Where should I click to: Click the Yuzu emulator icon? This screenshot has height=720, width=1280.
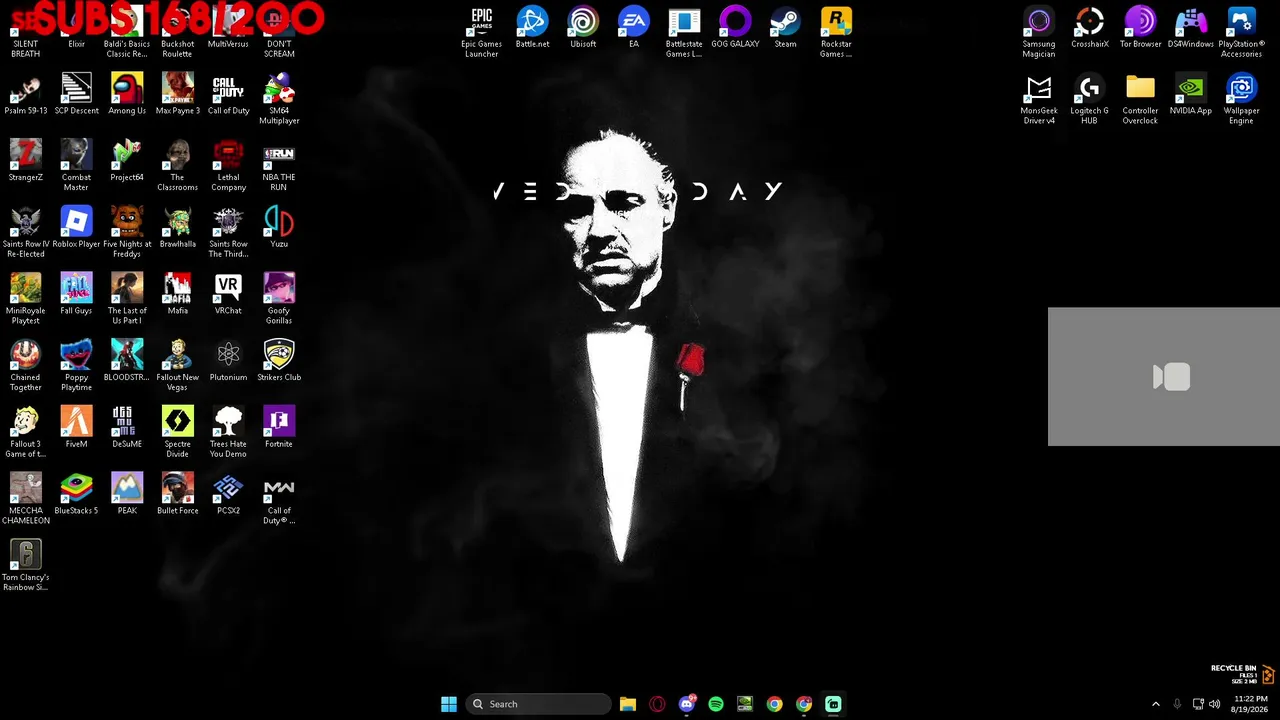[x=279, y=228]
